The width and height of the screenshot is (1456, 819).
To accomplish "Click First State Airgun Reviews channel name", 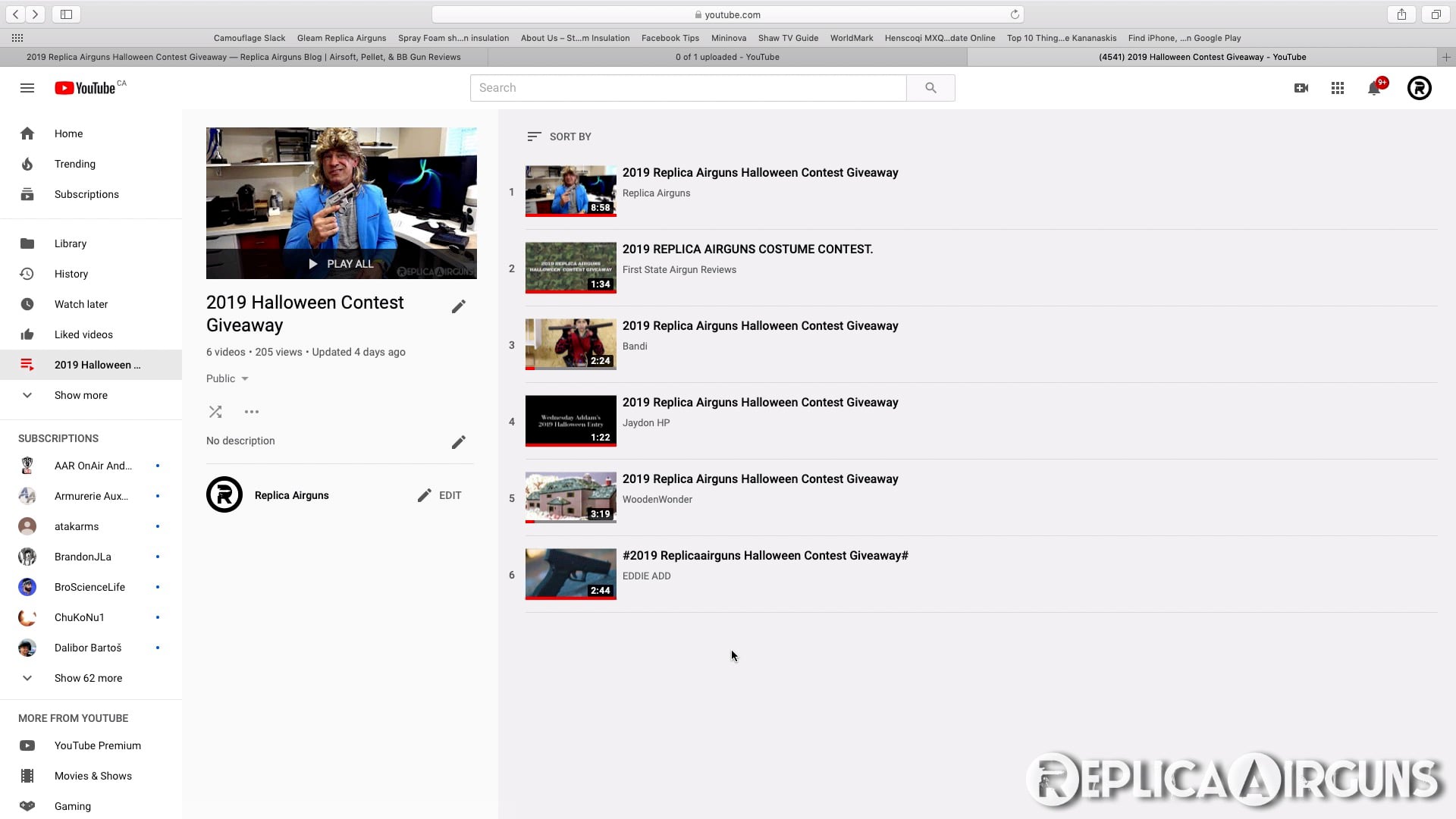I will pyautogui.click(x=679, y=269).
